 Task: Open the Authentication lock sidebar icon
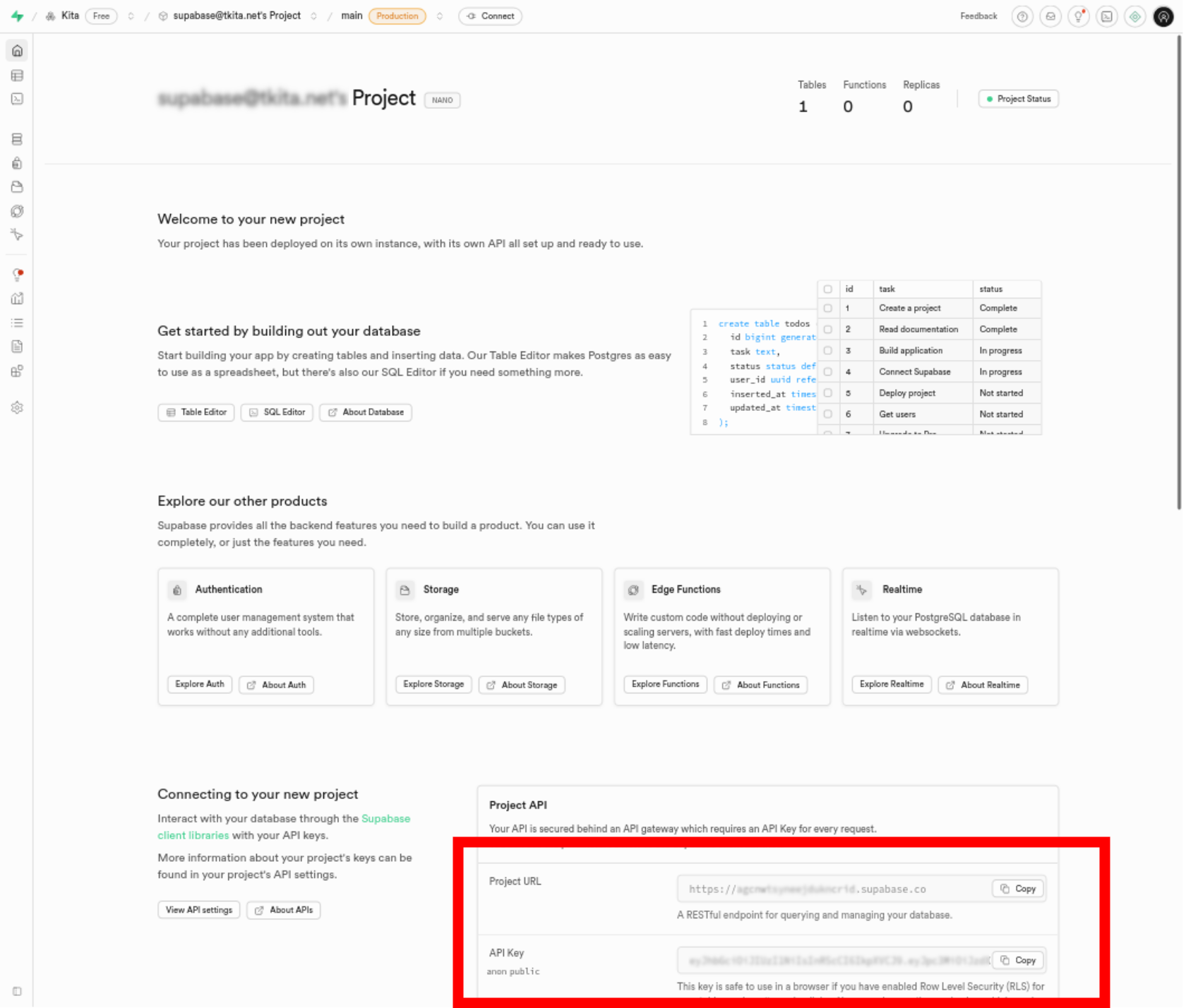(17, 163)
